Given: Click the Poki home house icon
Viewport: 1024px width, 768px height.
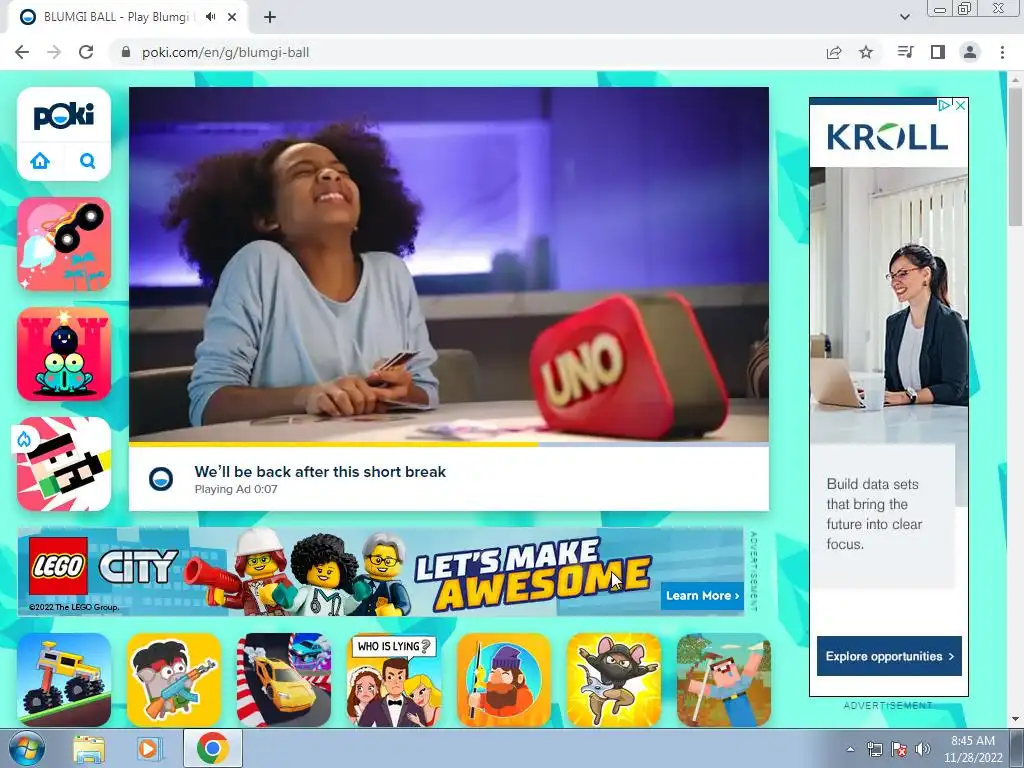Looking at the screenshot, I should pyautogui.click(x=40, y=161).
